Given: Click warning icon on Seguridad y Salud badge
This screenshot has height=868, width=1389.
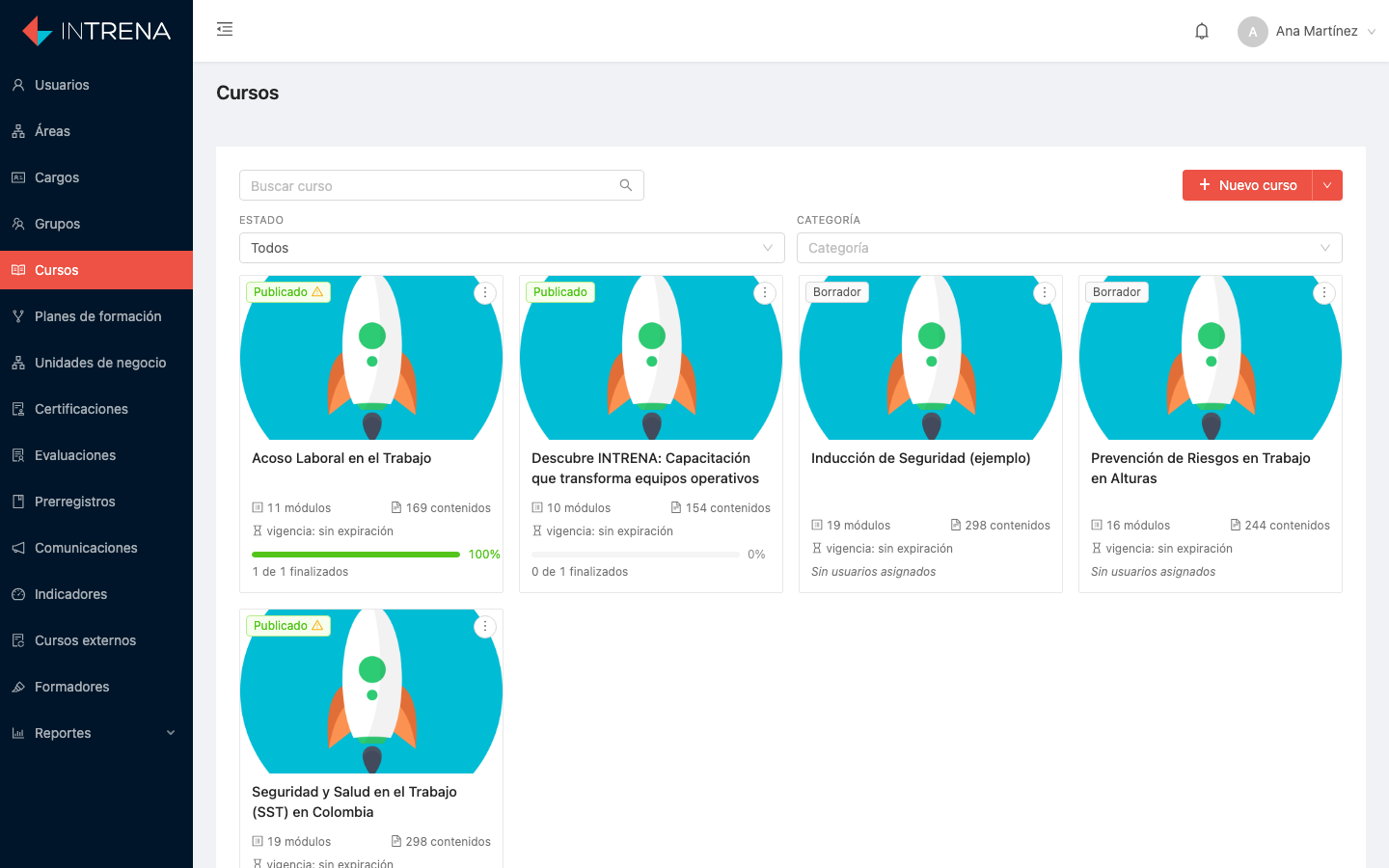Looking at the screenshot, I should 317,625.
